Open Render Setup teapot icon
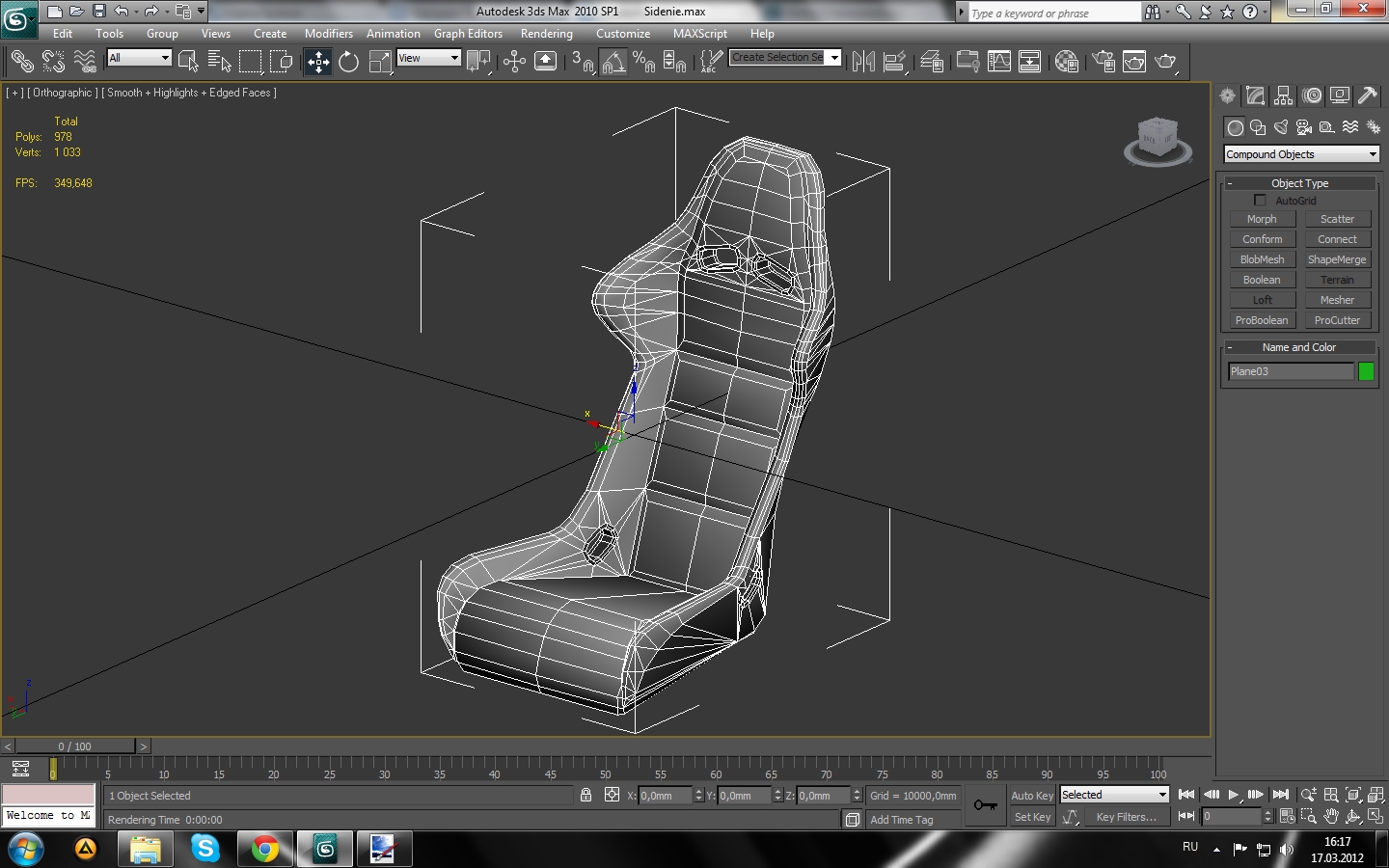Viewport: 1389px width, 868px height. (1103, 62)
